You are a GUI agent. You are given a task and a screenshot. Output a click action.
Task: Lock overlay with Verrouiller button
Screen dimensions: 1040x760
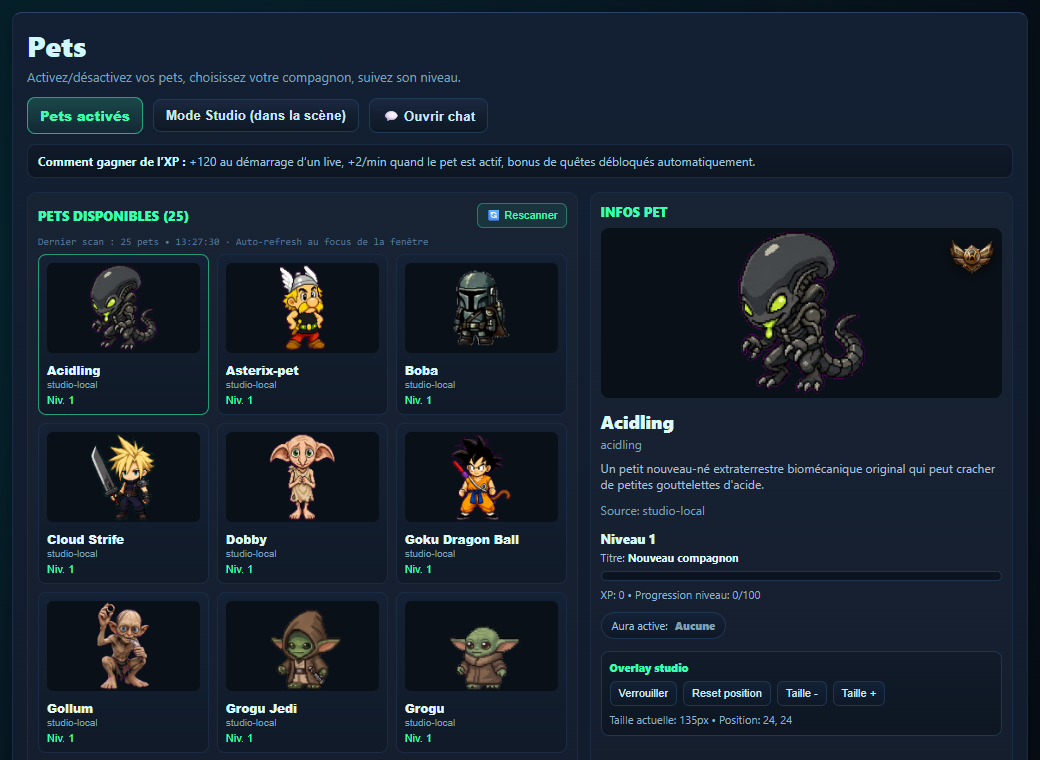(x=643, y=693)
